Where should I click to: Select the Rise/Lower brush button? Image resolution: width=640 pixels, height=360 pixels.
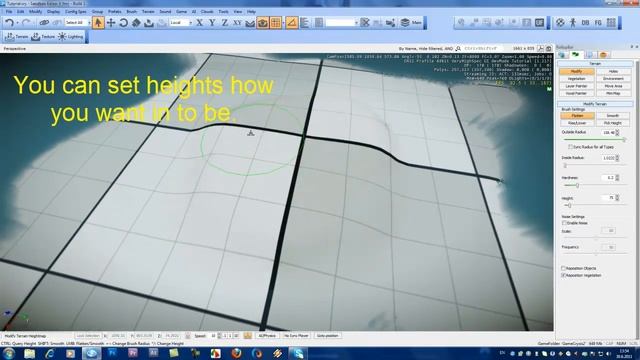(576, 123)
